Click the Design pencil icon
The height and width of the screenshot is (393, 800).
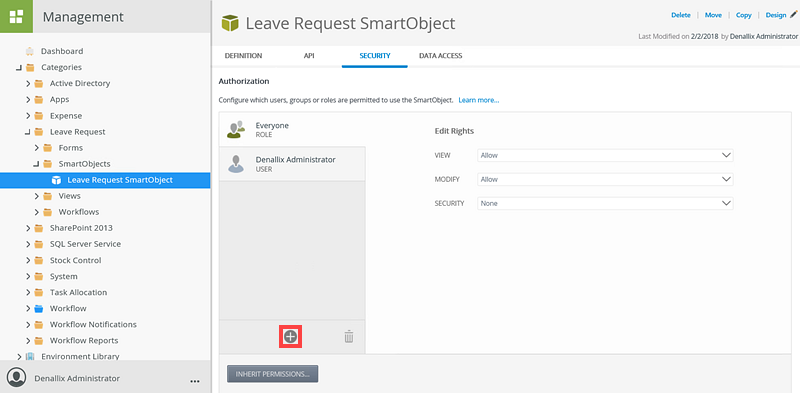click(793, 15)
